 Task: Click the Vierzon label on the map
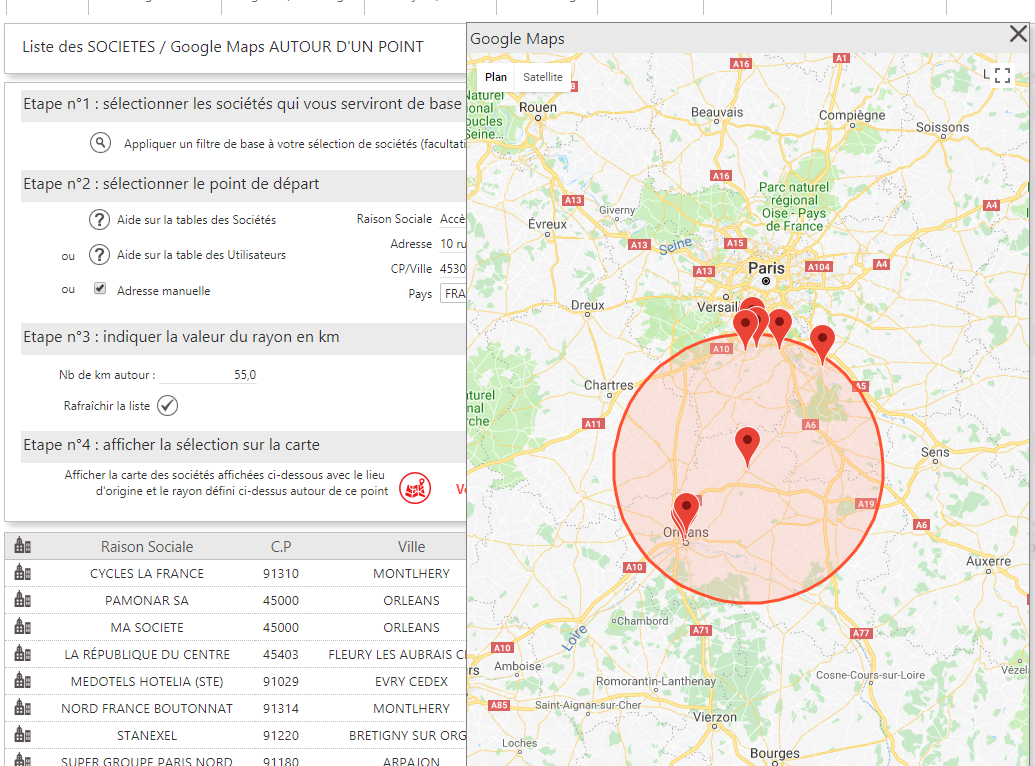click(715, 717)
